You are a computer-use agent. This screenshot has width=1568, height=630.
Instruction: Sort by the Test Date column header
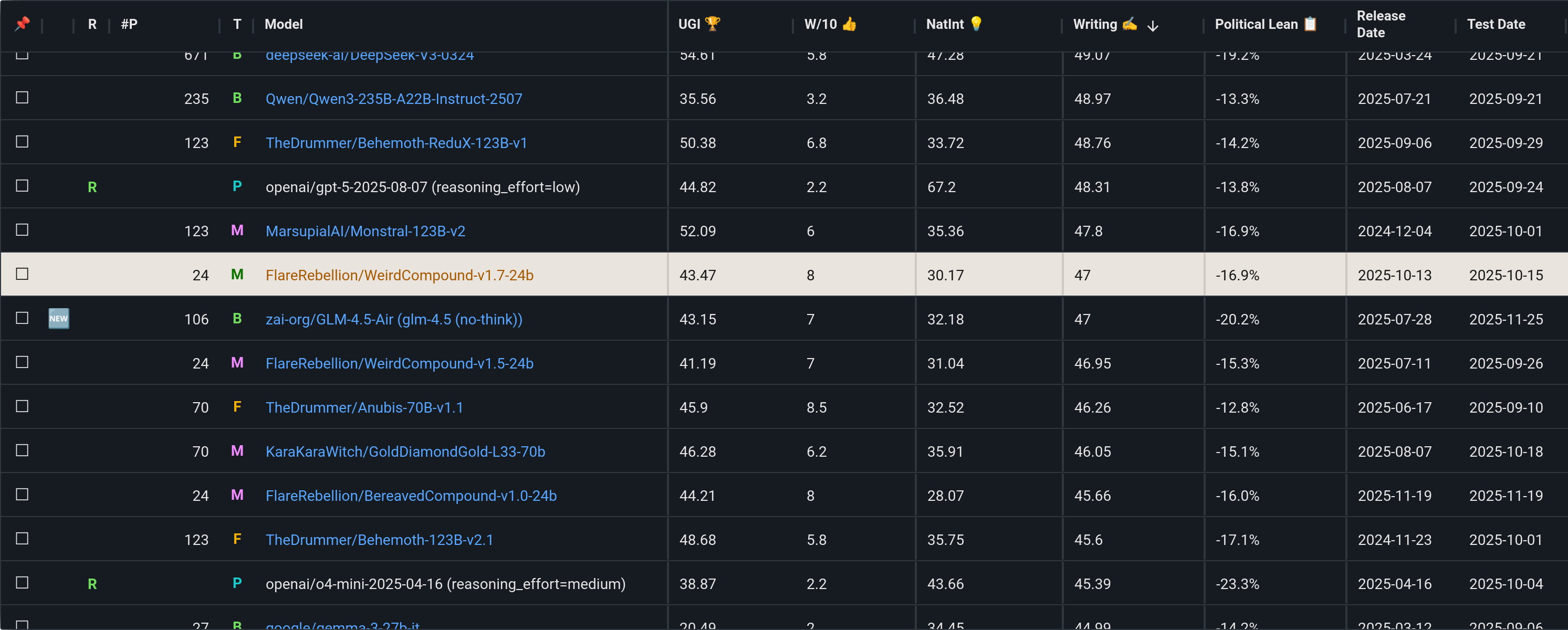click(1496, 24)
